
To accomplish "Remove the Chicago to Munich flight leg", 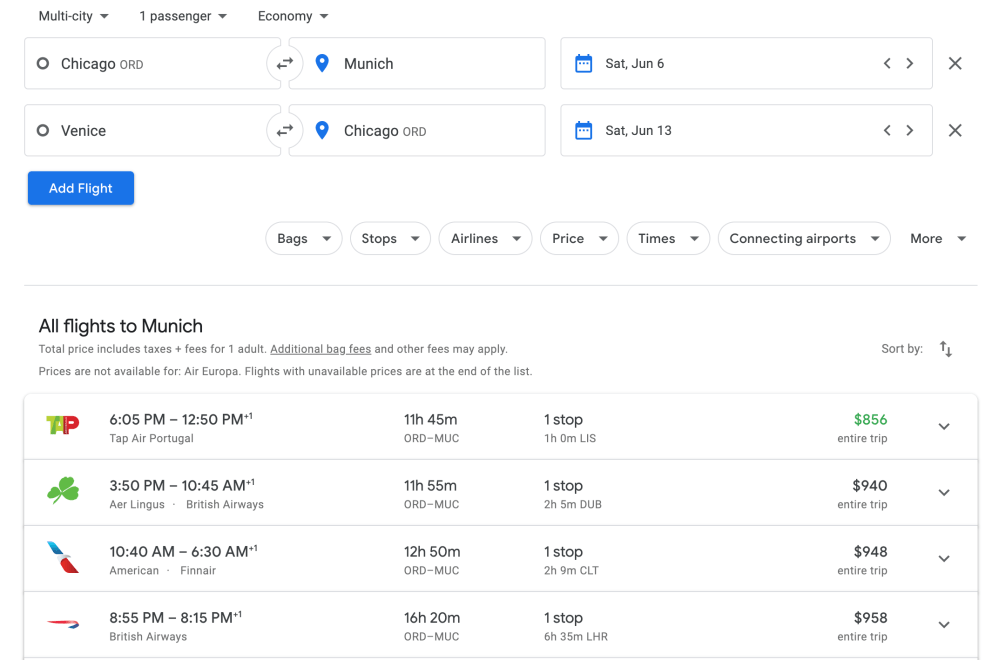I will 955,64.
